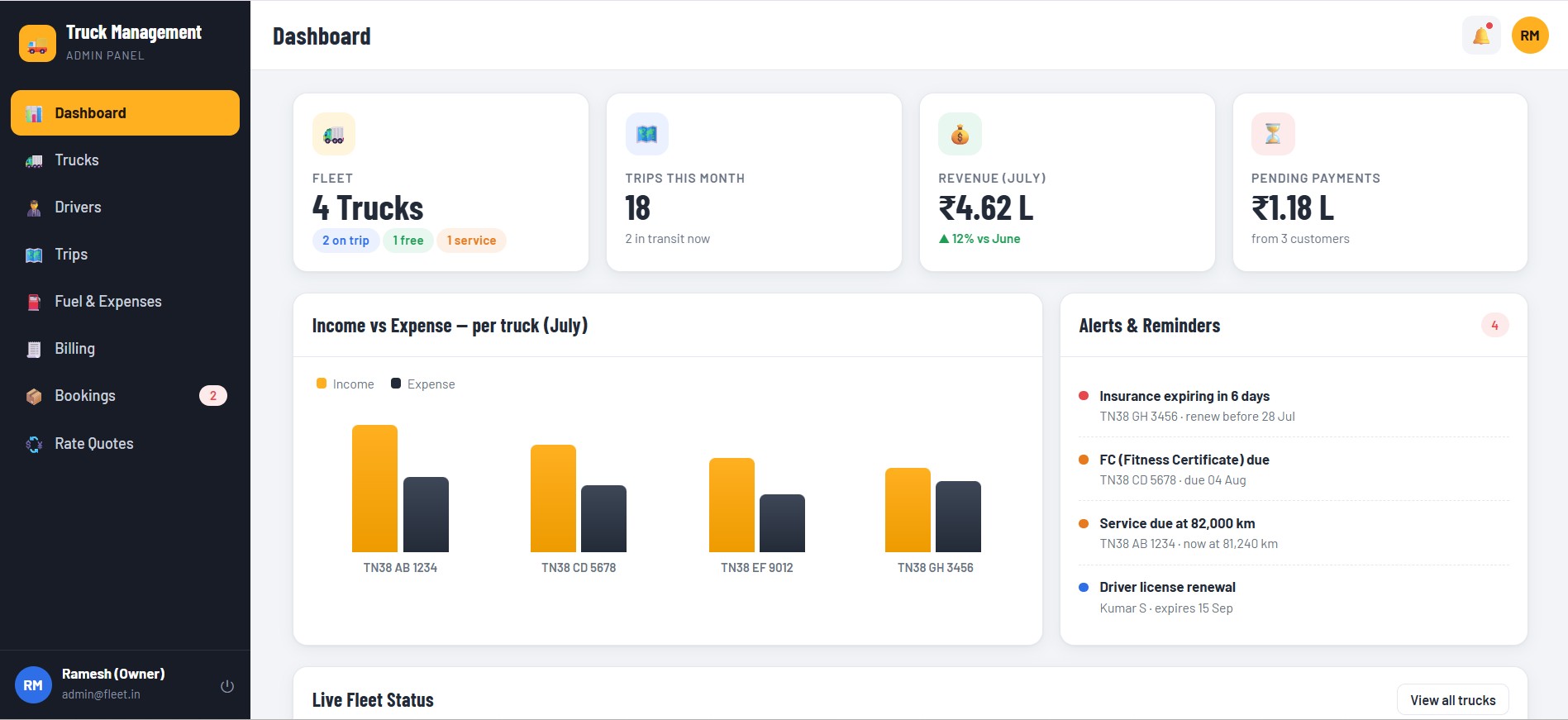Click the Drivers person icon
Screen dimensions: 1568x720
pyautogui.click(x=34, y=207)
